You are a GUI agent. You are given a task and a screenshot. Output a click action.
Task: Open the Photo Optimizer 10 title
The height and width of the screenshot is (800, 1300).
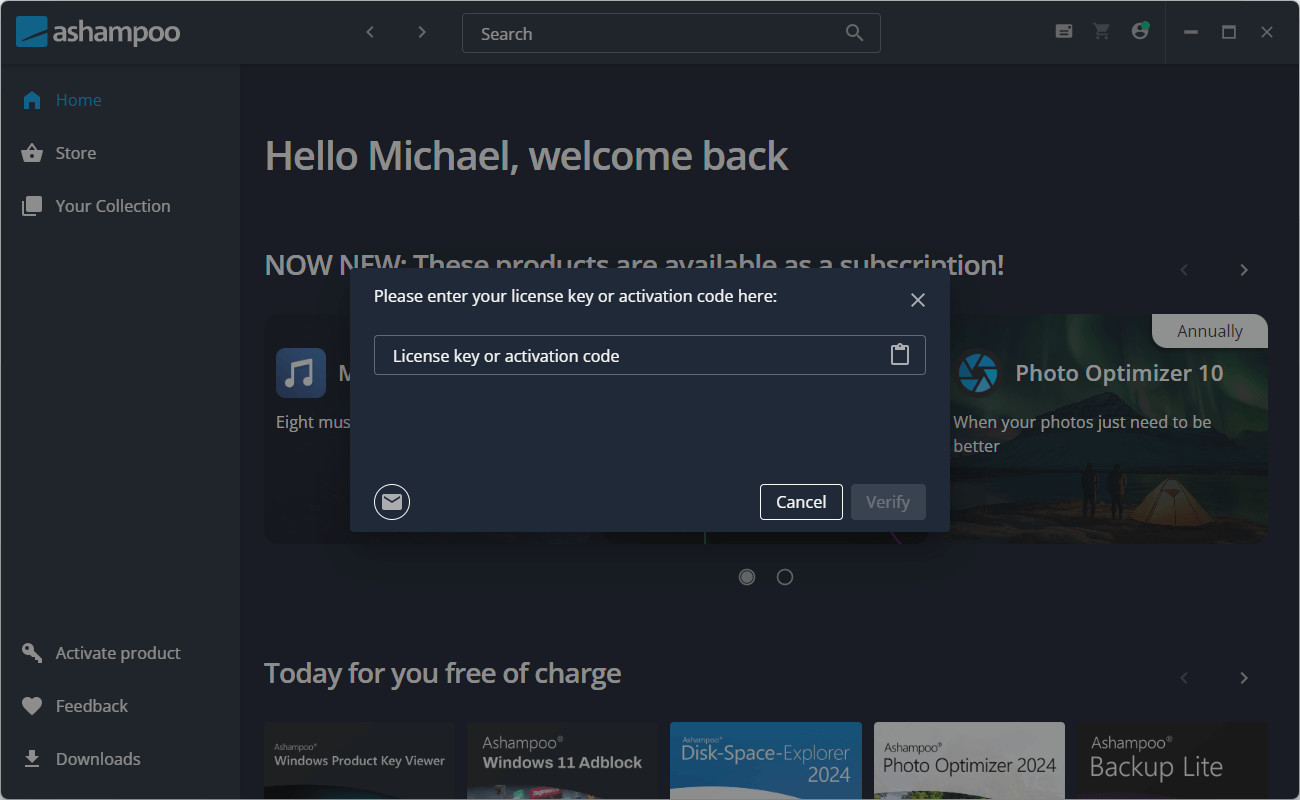click(1119, 373)
